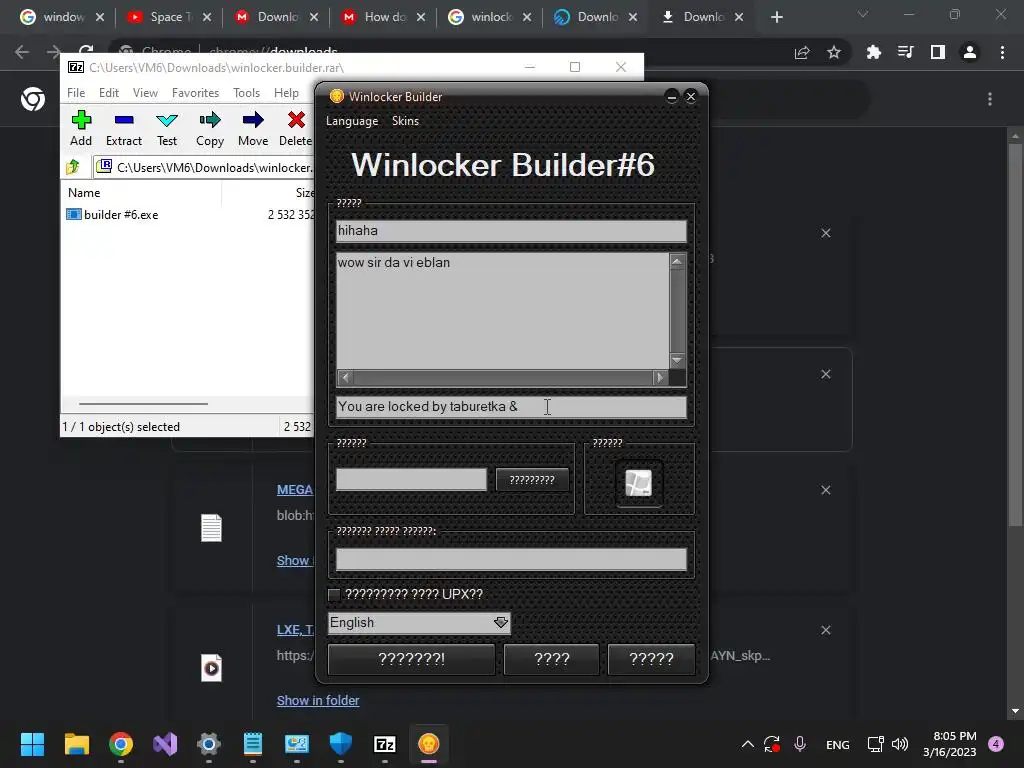
Task: Go up one folder level in 7-Zip
Action: pyautogui.click(x=73, y=167)
